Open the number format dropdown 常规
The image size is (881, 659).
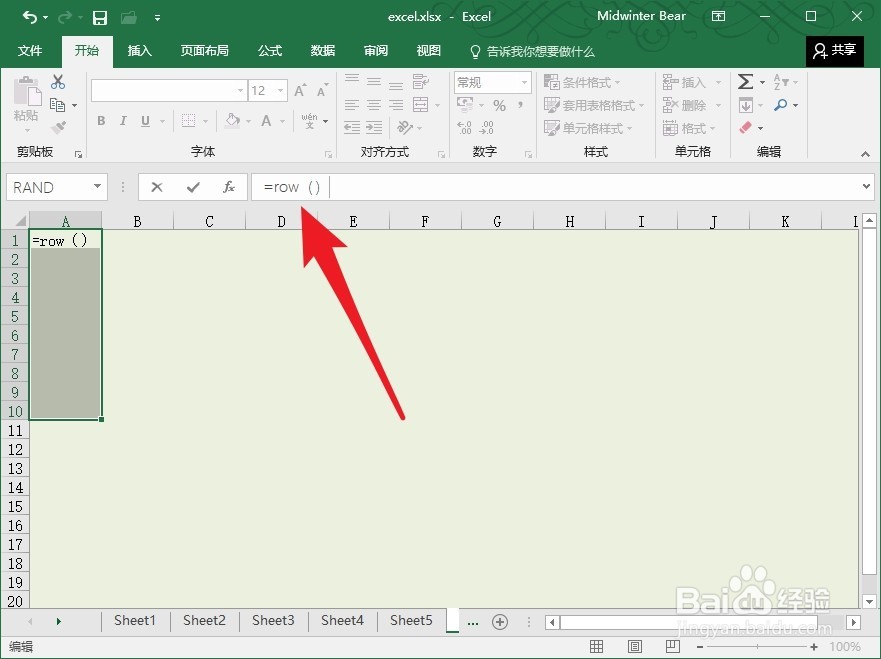[x=524, y=83]
